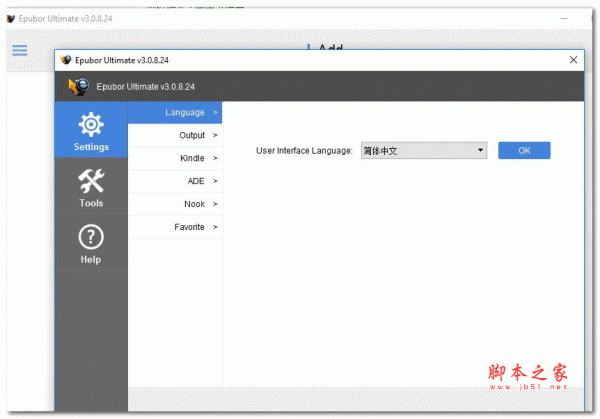The image size is (600, 419).
Task: Open the Tools section in the sidebar
Action: (91, 187)
